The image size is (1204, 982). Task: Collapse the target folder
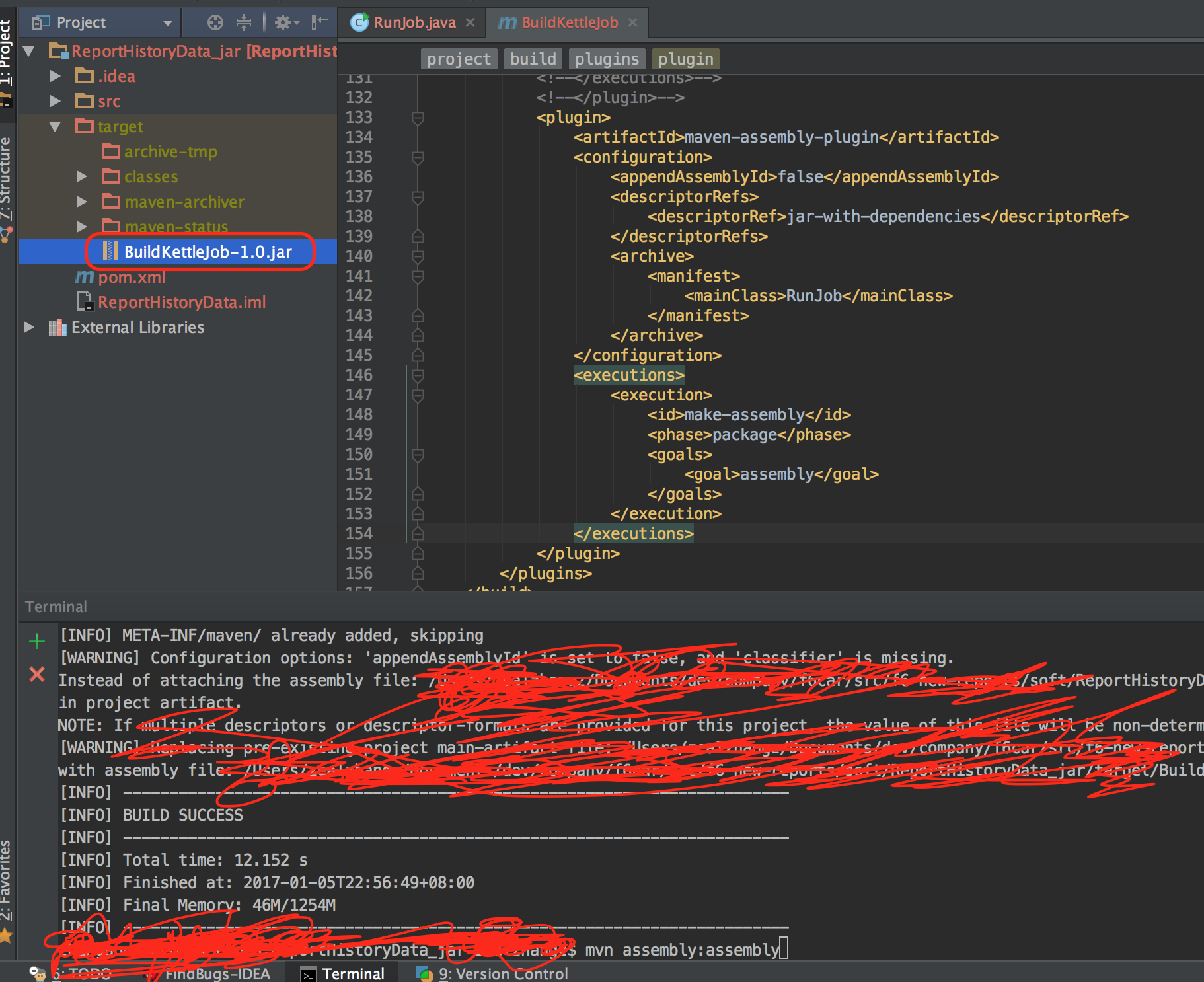pyautogui.click(x=56, y=126)
